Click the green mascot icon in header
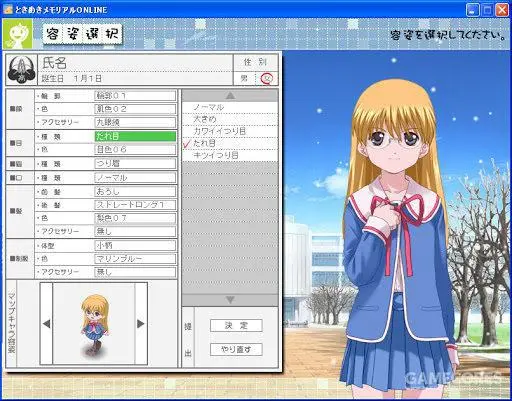This screenshot has height=401, width=512. pos(18,34)
